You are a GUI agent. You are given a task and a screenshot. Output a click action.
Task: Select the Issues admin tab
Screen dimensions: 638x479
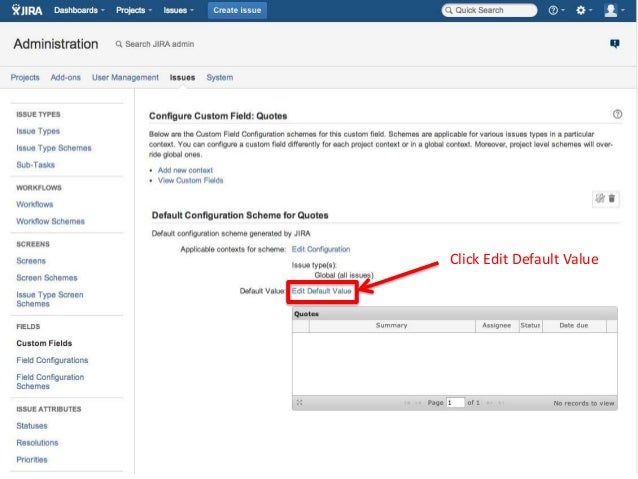[x=182, y=77]
